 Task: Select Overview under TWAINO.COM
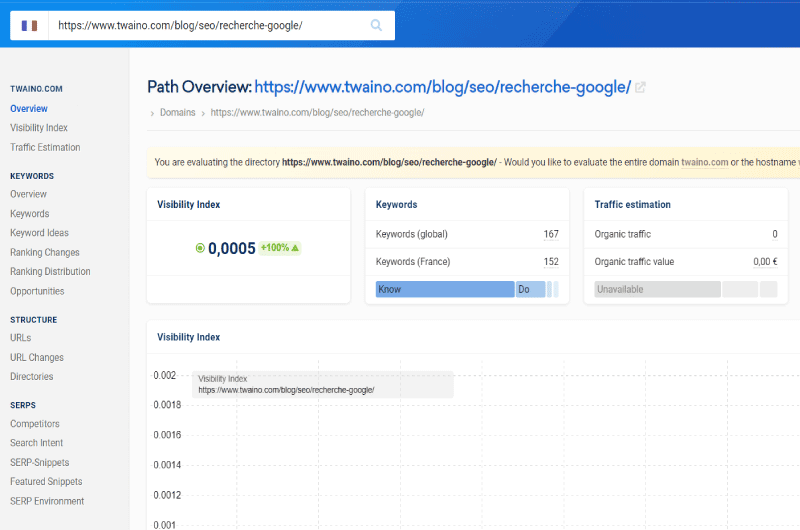click(x=29, y=109)
